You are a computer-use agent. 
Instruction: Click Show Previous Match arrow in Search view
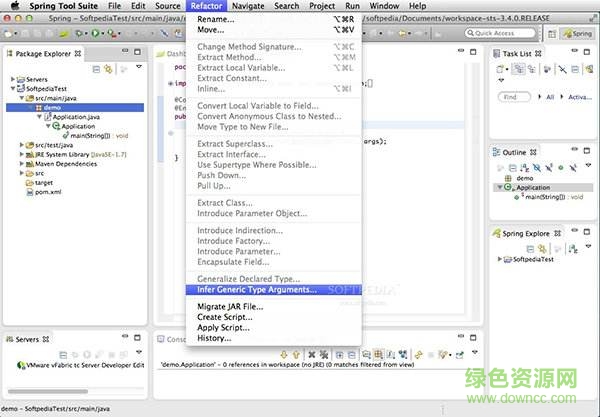click(x=296, y=355)
